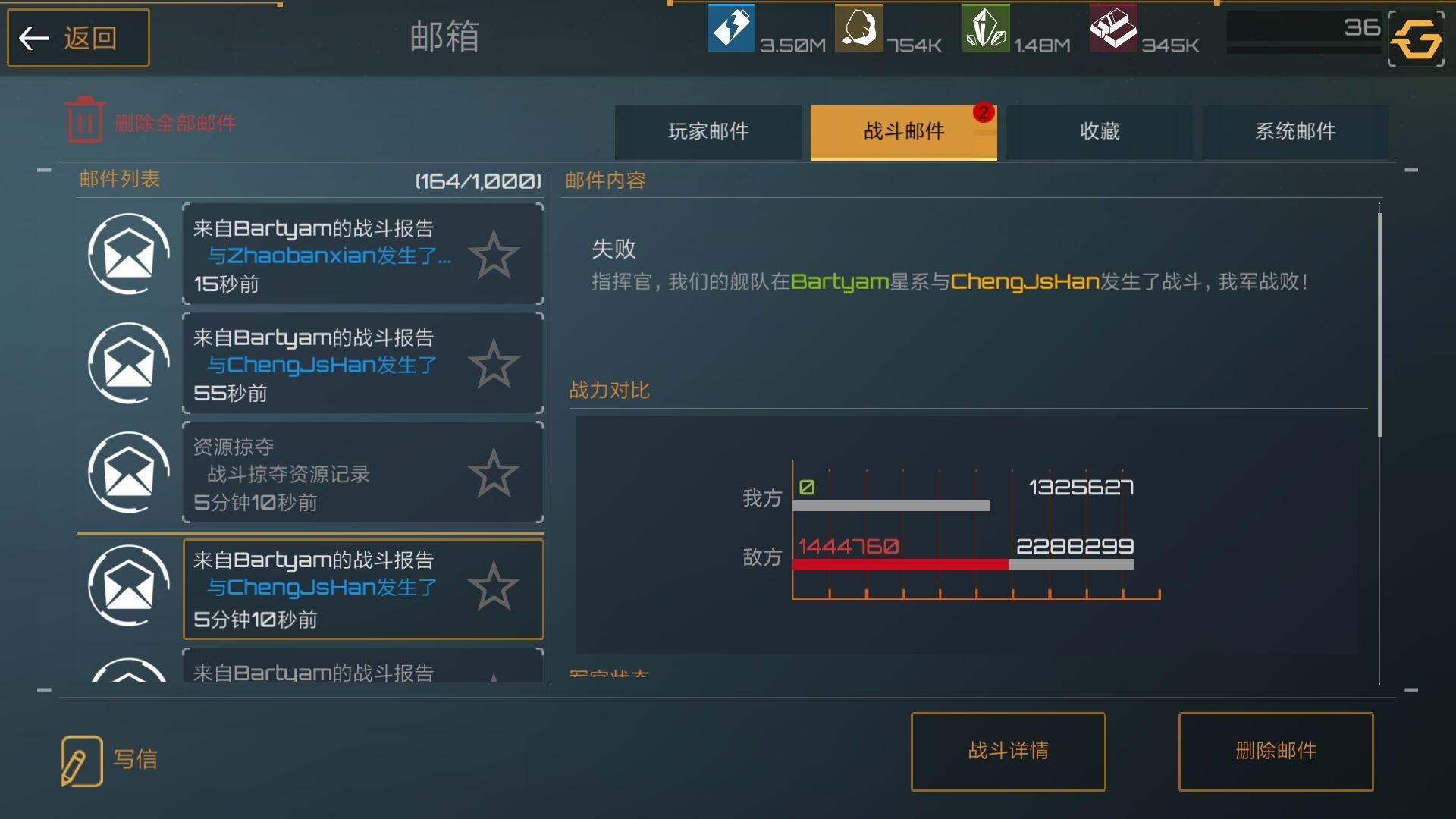Click the red delete-all-mail trash icon

pos(84,120)
